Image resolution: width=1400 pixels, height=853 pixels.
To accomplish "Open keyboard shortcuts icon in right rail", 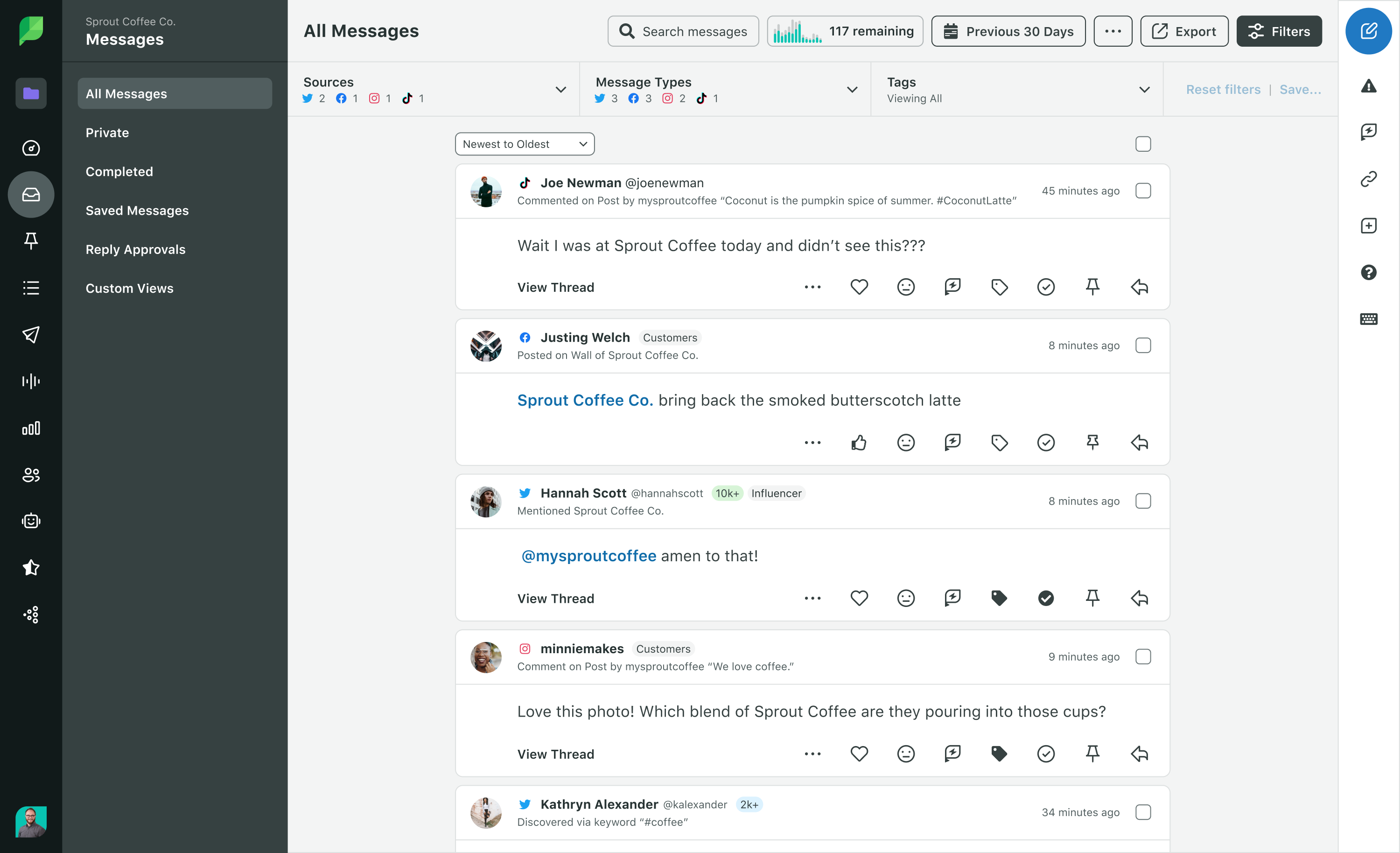I will coord(1368,319).
